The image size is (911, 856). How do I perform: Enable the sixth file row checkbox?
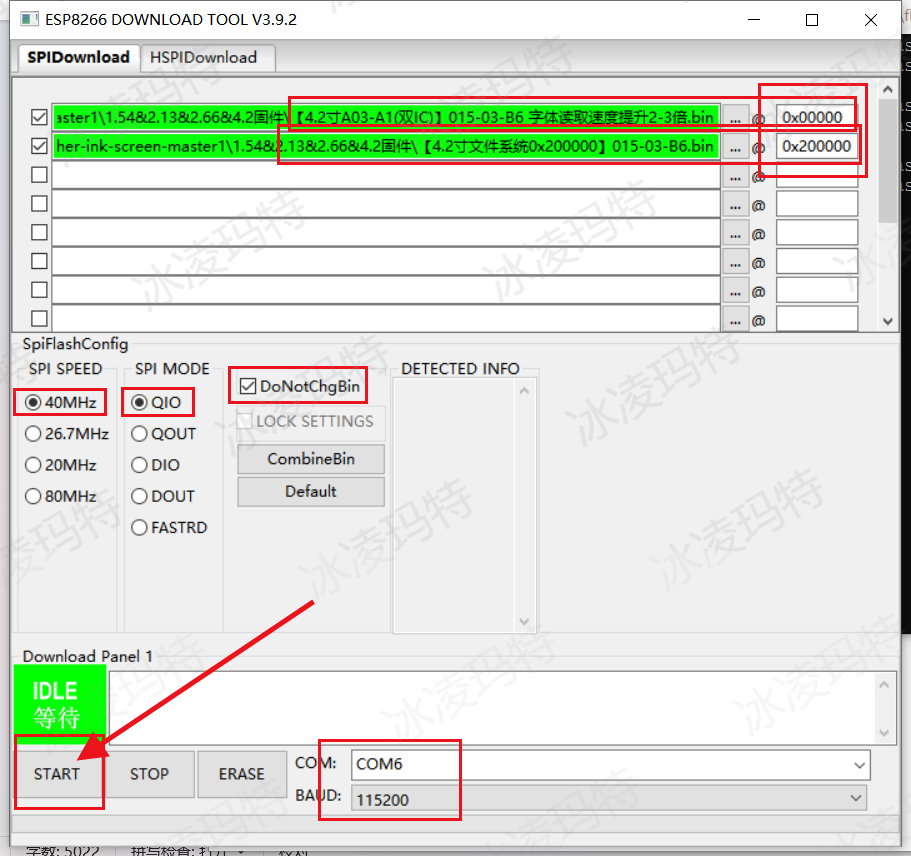click(39, 261)
